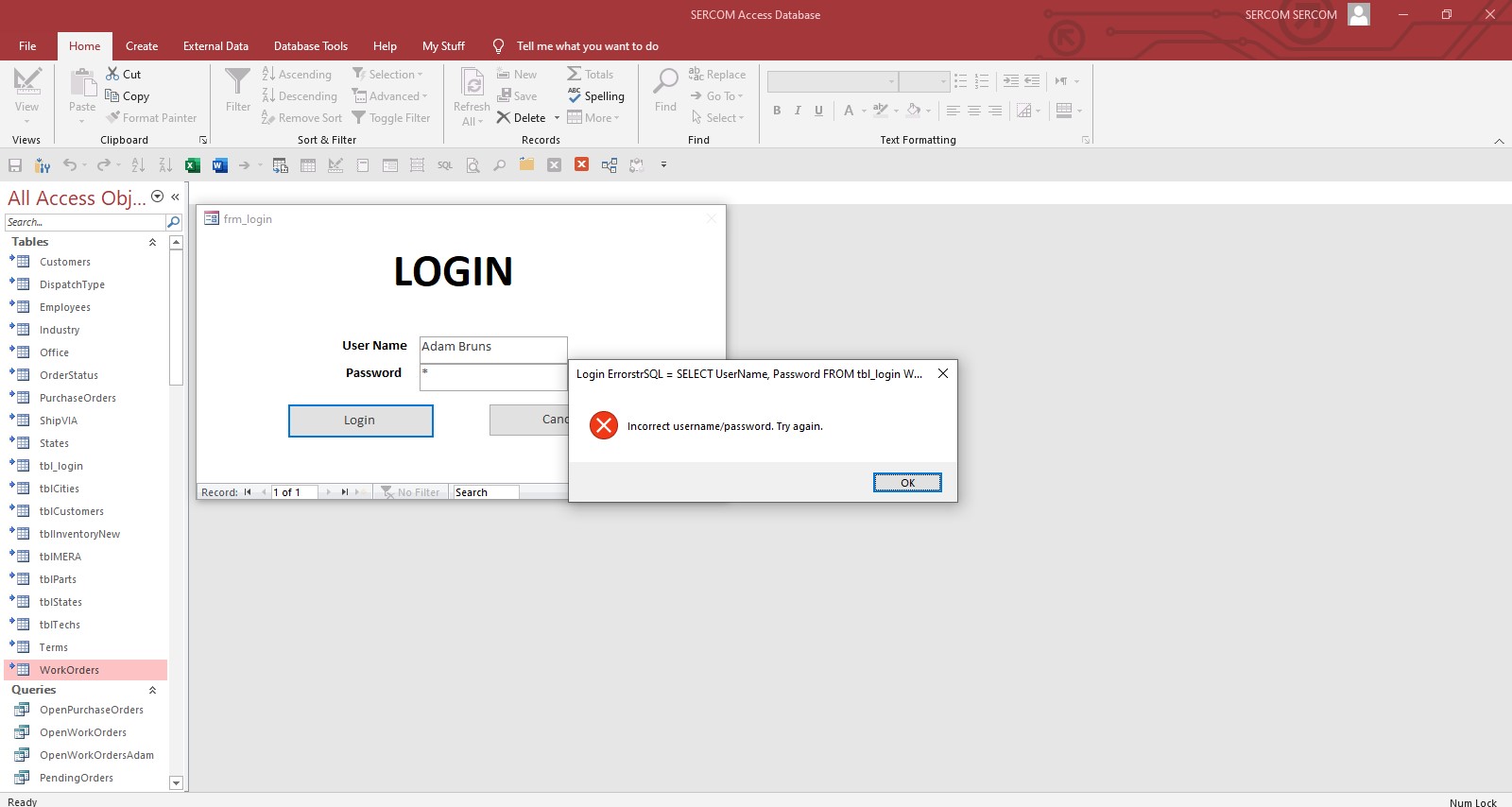Viewport: 1512px width, 807px height.
Task: Click the navigation pane search magnifier icon
Action: (x=173, y=222)
